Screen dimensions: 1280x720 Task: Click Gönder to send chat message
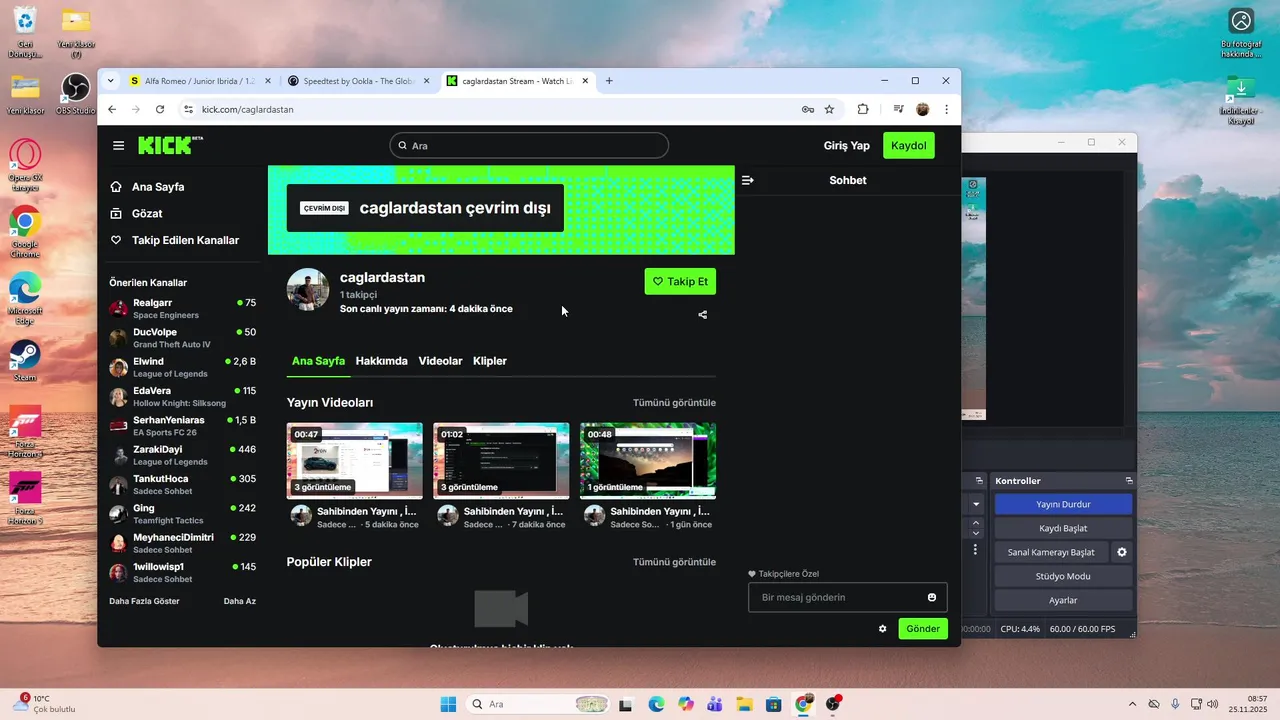923,629
